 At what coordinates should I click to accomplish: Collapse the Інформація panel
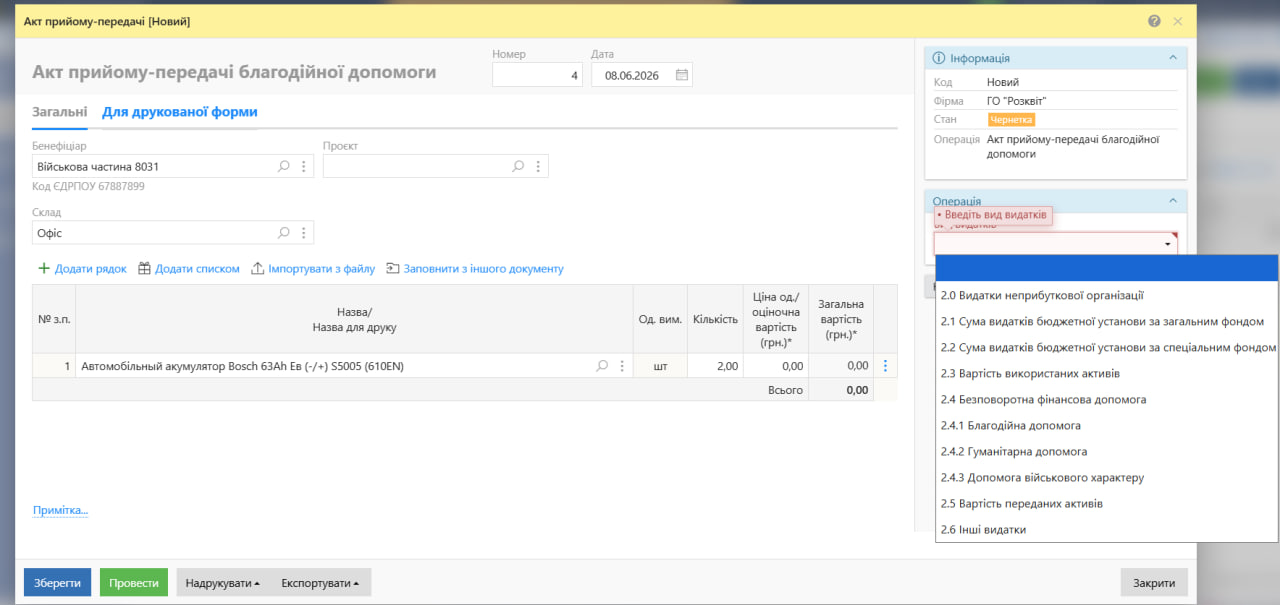[1173, 58]
